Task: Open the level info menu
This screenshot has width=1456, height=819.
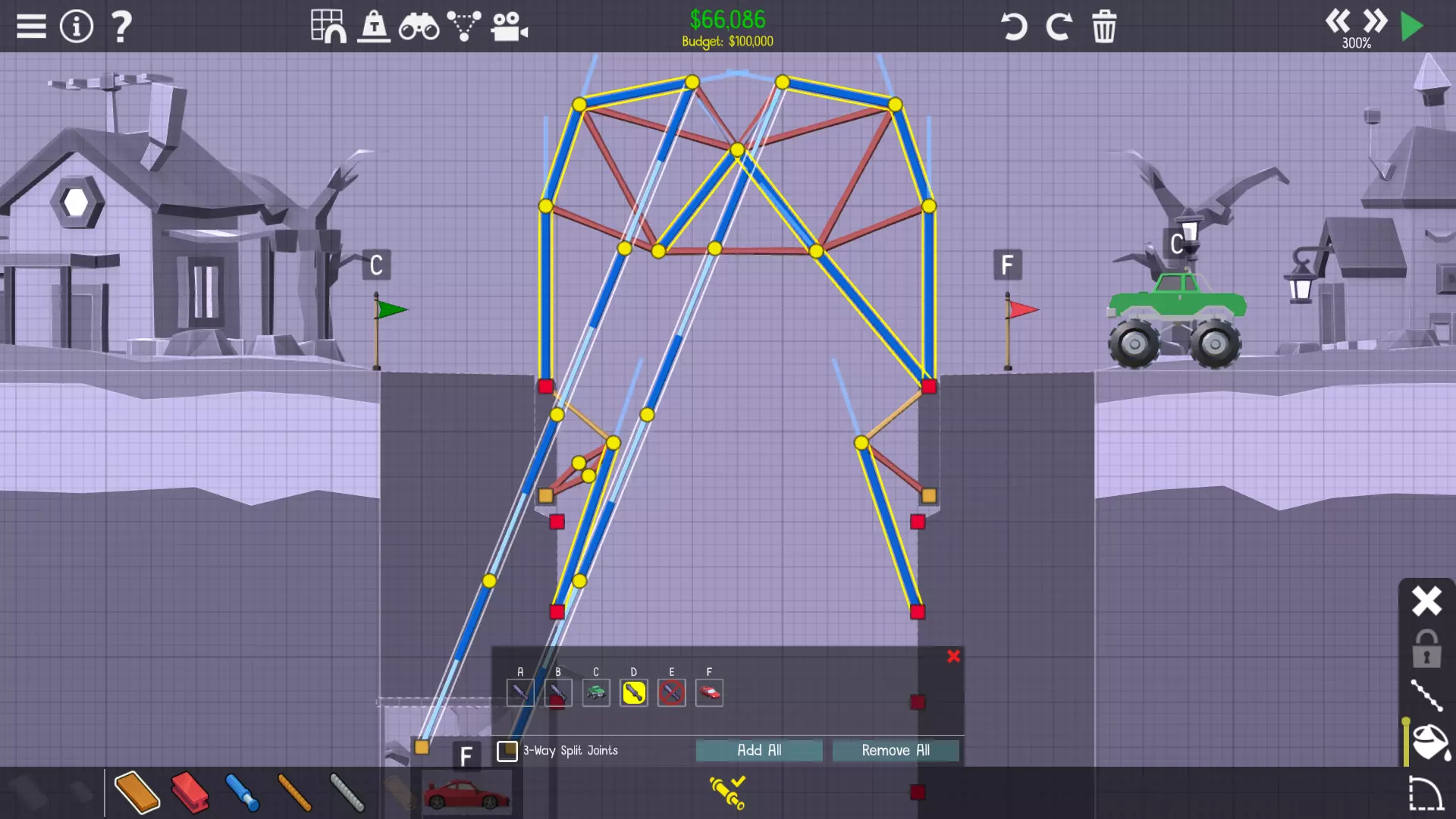Action: (x=76, y=27)
